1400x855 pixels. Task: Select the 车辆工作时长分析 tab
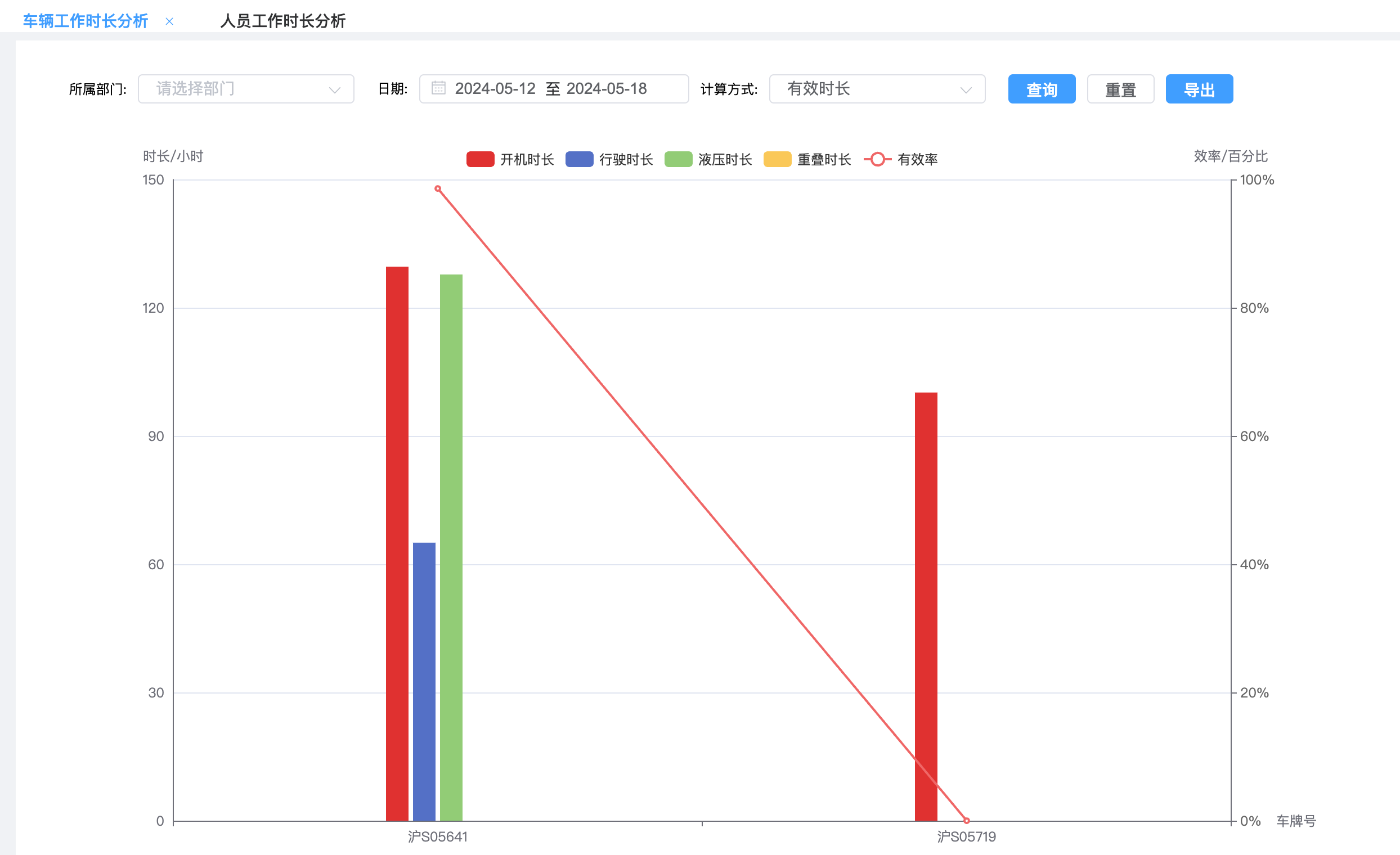pyautogui.click(x=85, y=21)
